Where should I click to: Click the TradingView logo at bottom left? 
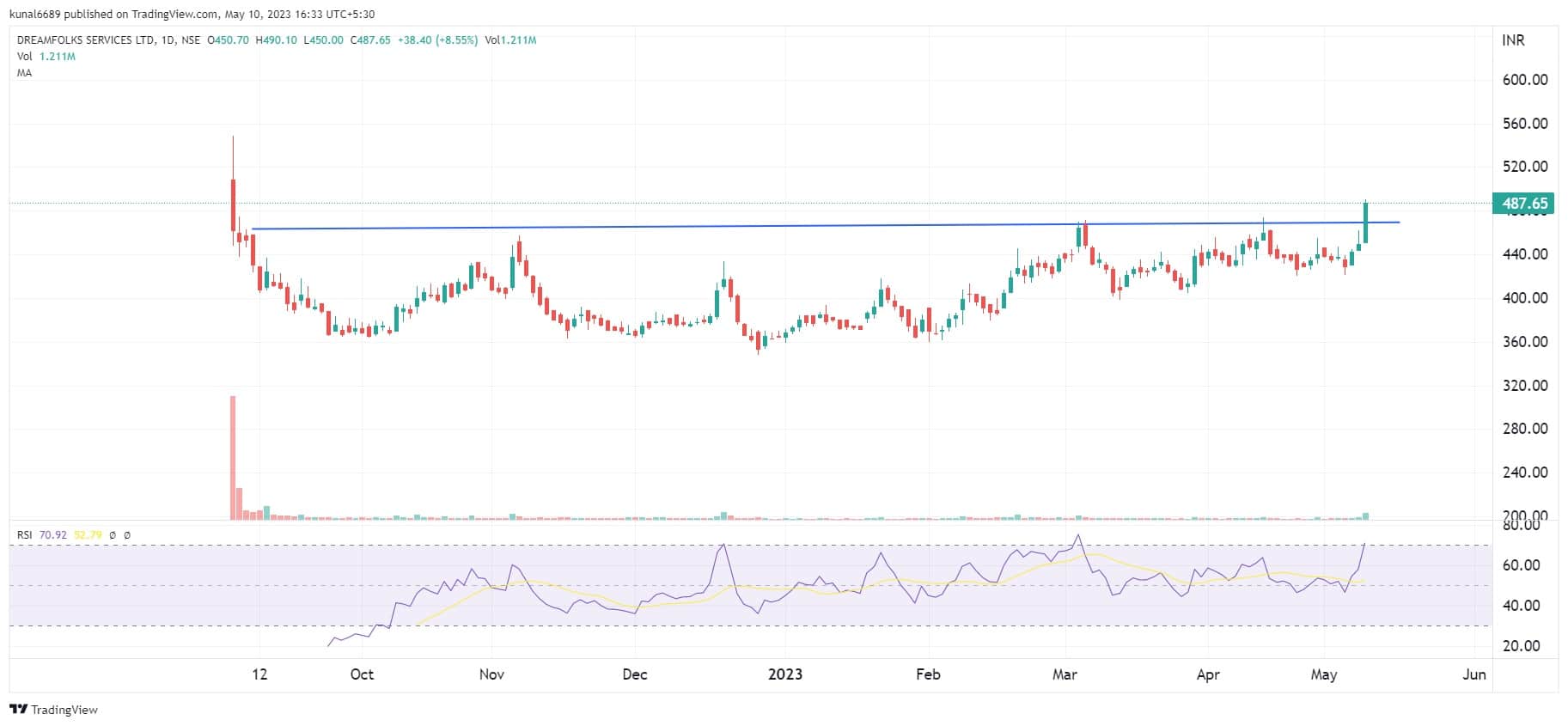coord(53,710)
